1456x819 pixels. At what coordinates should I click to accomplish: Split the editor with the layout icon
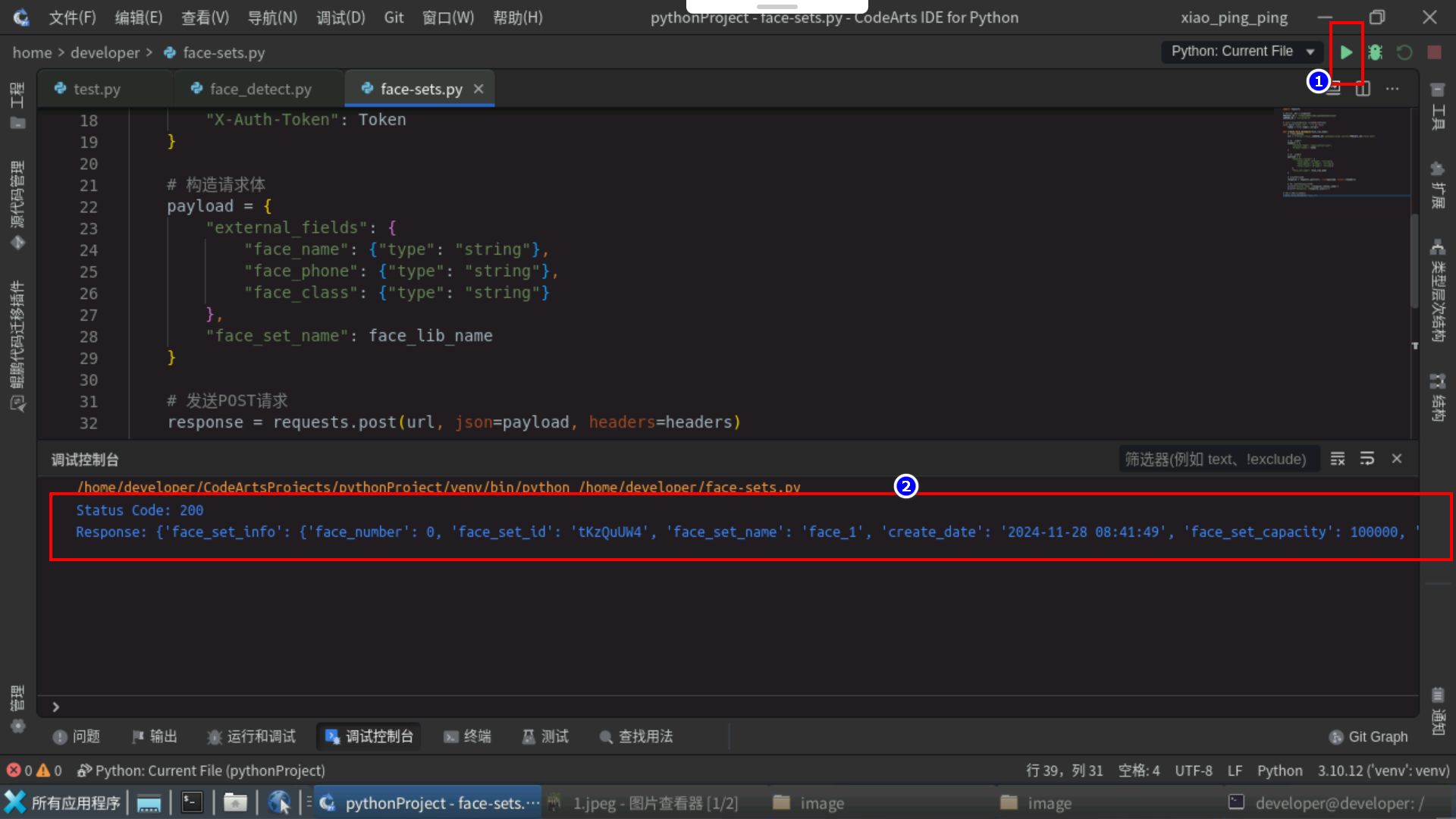pos(1363,89)
